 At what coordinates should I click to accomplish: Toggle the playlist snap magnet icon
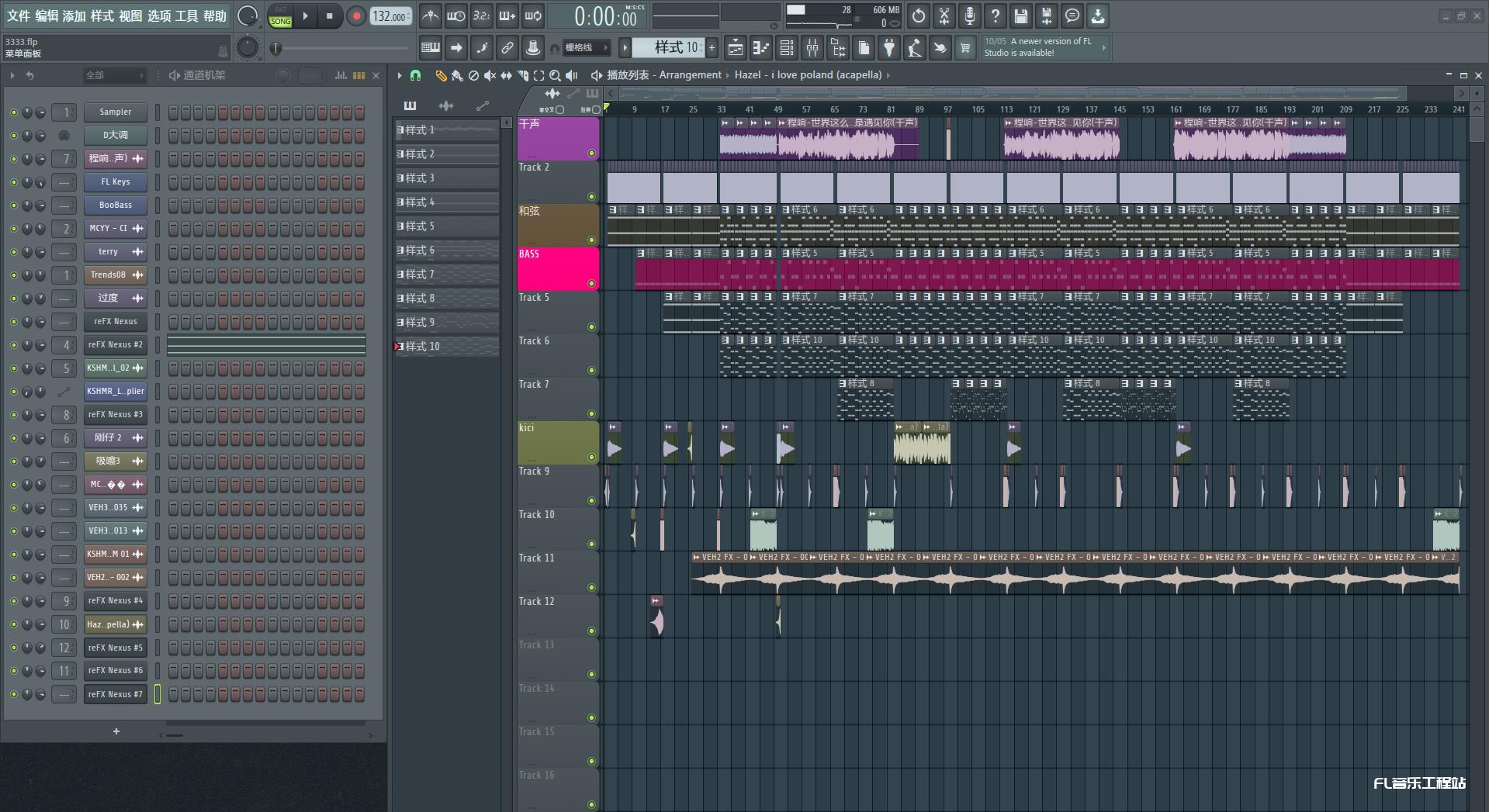(416, 75)
